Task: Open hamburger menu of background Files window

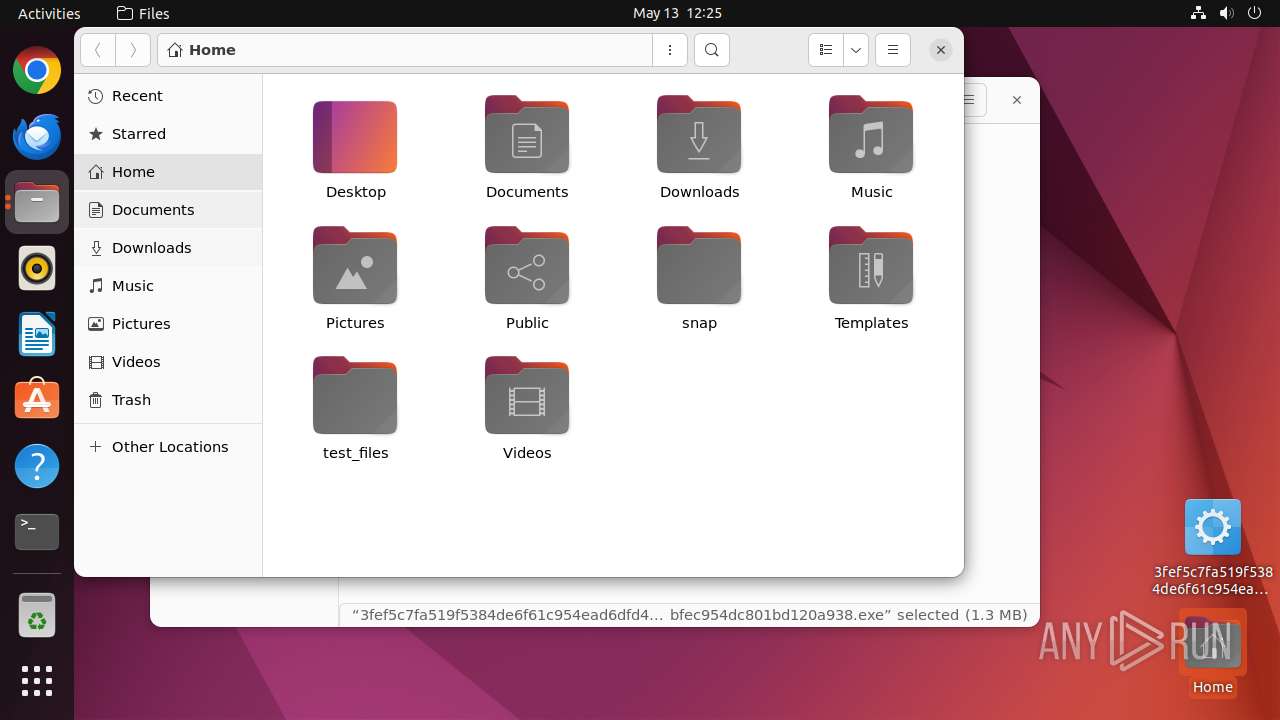Action: tap(972, 100)
